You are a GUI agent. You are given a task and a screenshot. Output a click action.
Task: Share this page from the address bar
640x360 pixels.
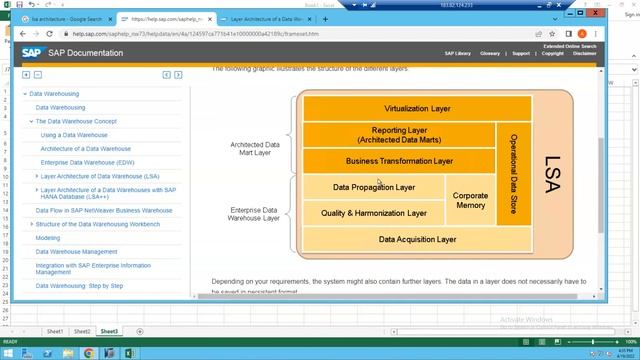click(539, 34)
